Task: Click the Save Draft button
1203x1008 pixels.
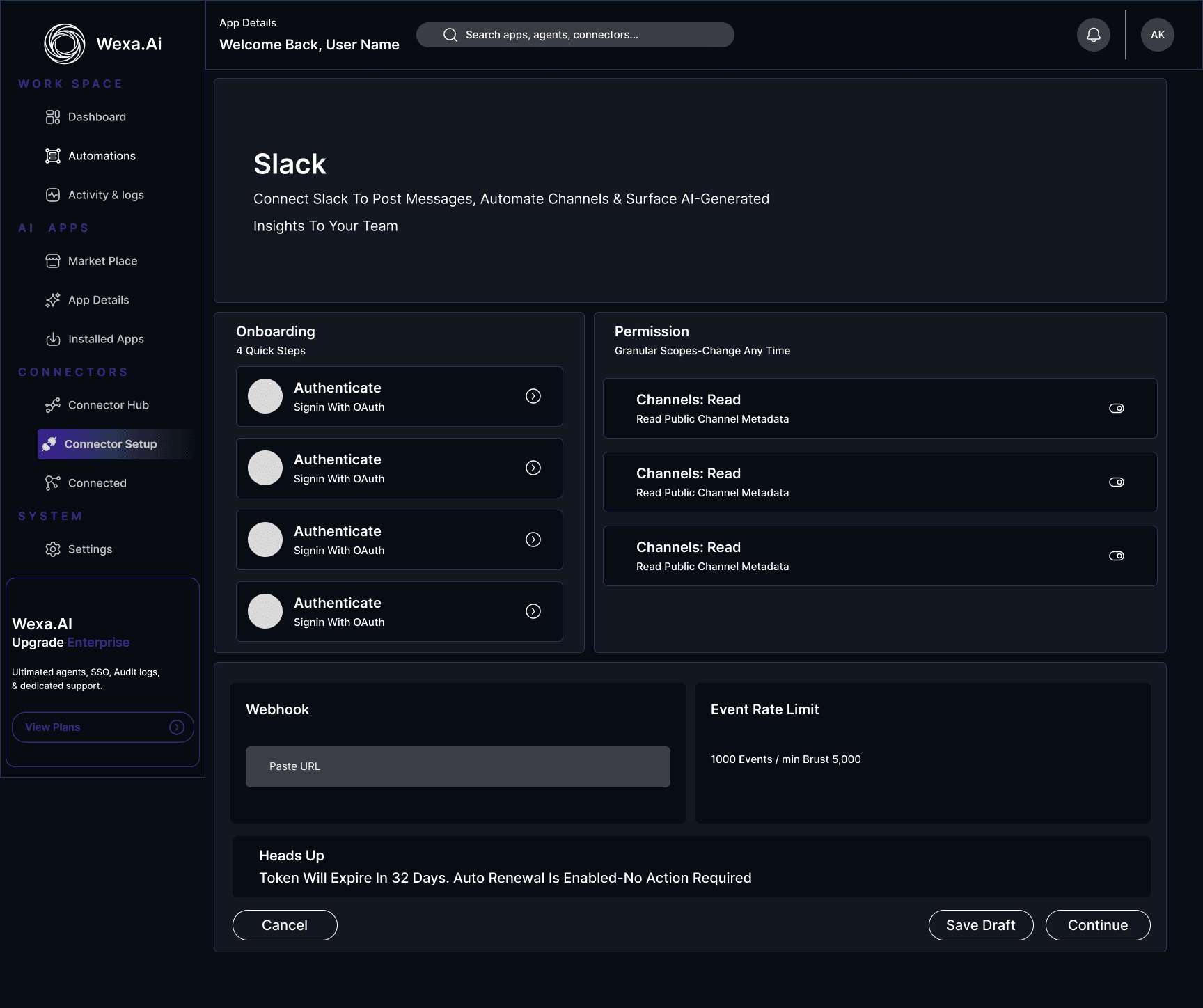Action: pyautogui.click(x=981, y=925)
